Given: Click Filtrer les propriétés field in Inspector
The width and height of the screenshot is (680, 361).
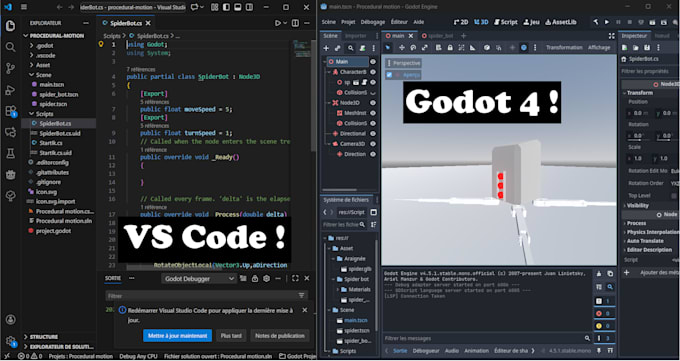Looking at the screenshot, I should (650, 71).
